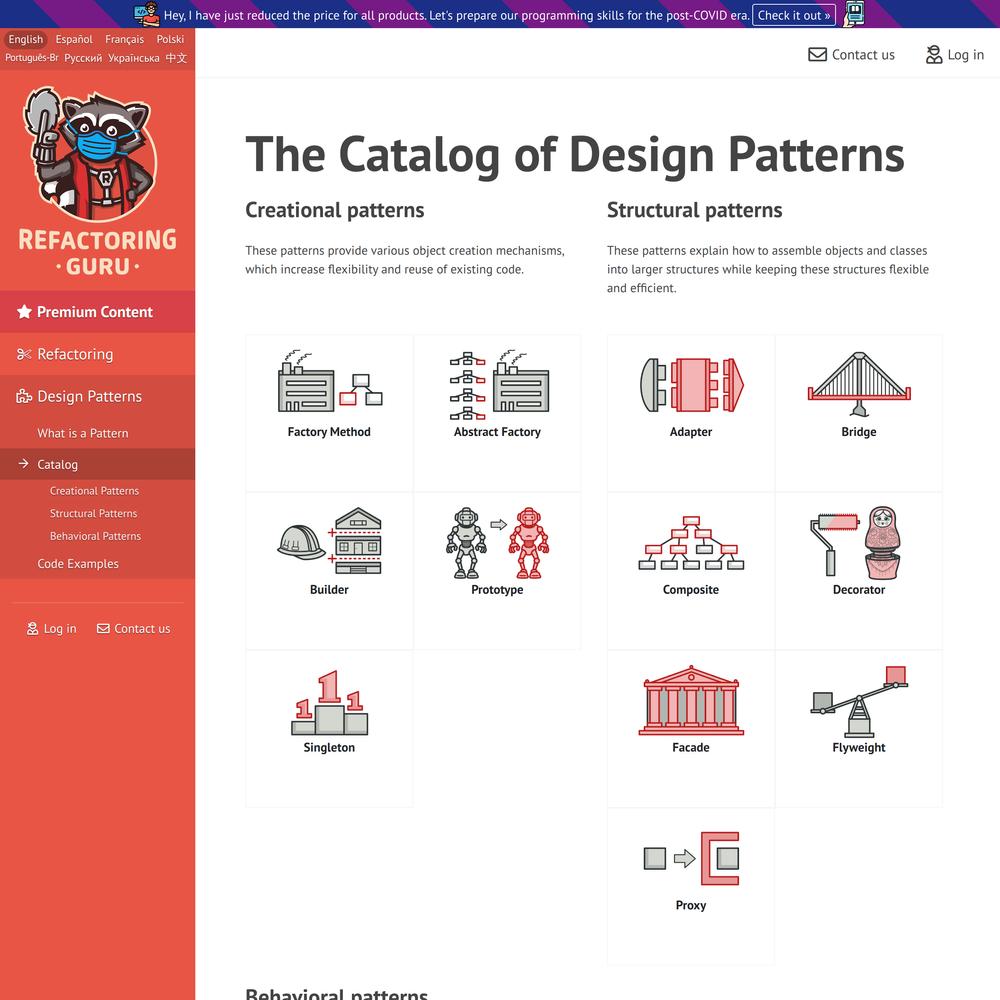Click the user icon beside header Log in
Image resolution: width=1000 pixels, height=1000 pixels.
pos(934,55)
